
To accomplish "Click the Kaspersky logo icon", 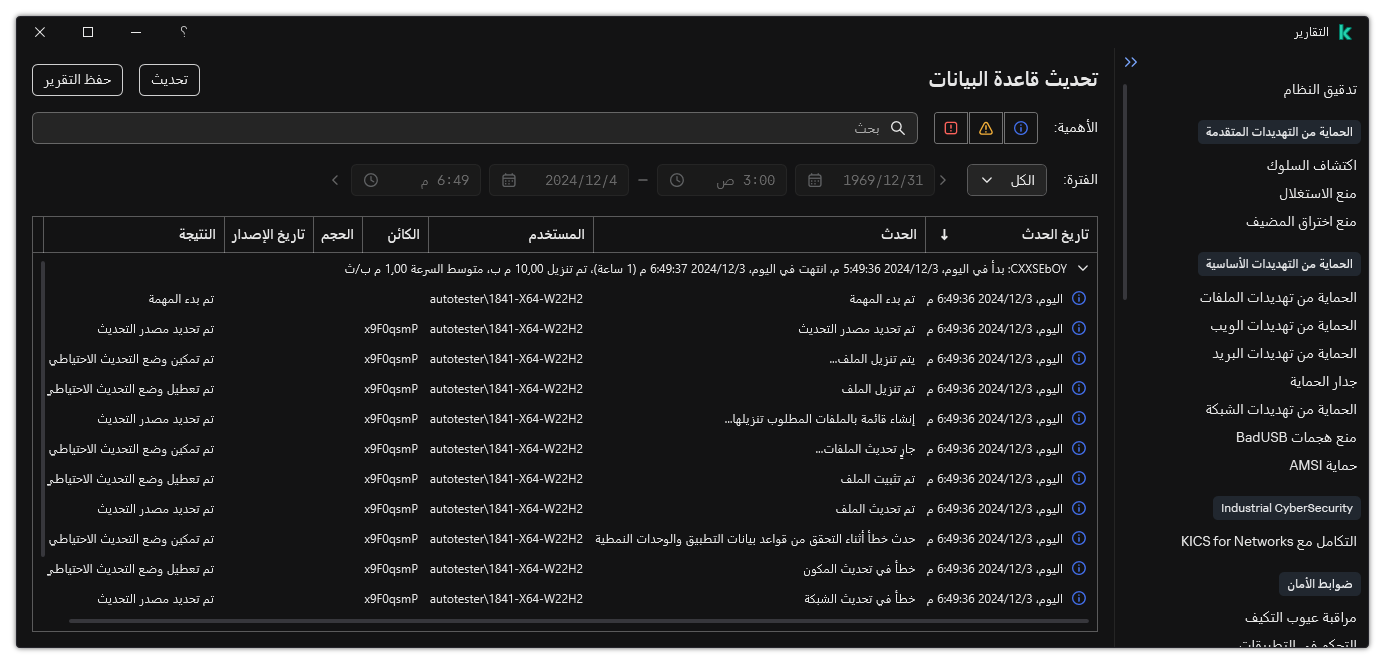I will 1345,31.
